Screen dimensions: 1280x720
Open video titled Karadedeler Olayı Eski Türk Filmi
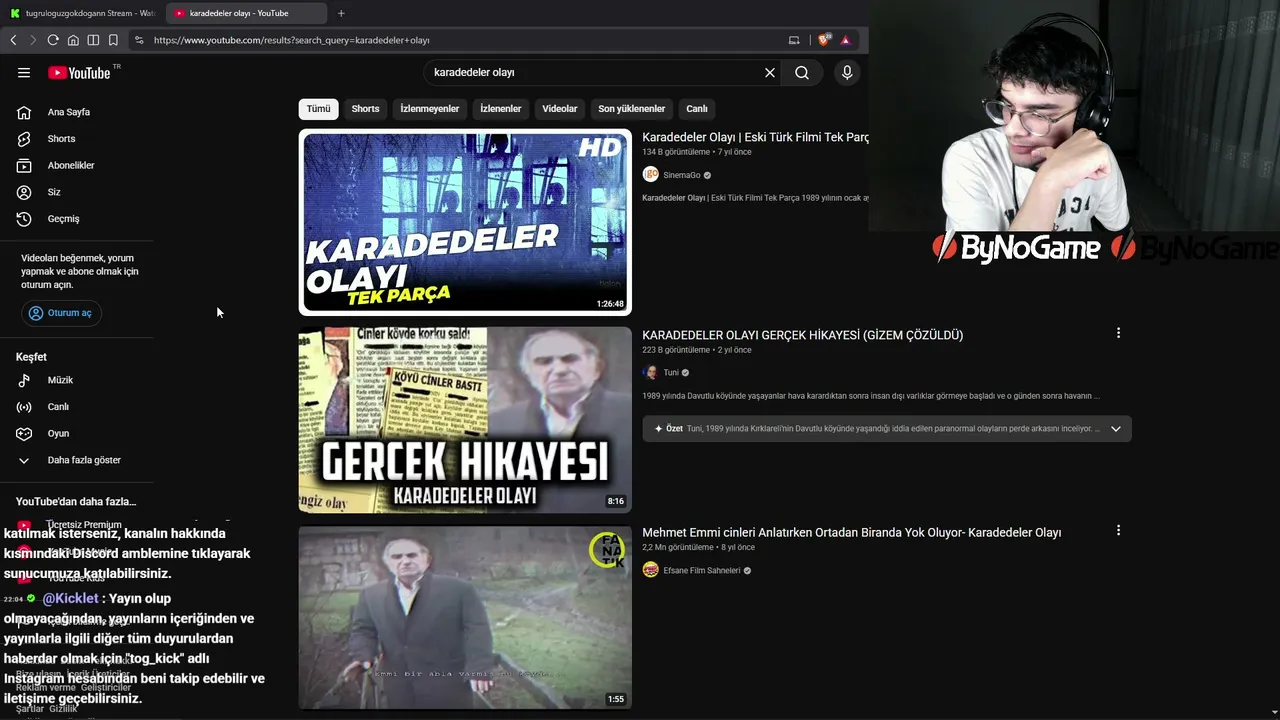[x=755, y=137]
